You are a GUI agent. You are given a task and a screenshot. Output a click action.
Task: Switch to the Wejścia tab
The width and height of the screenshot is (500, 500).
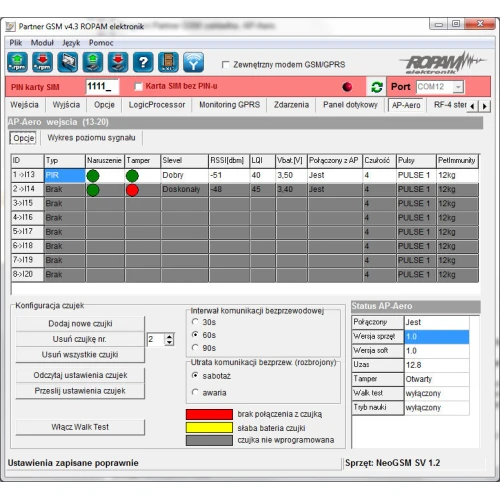(x=24, y=105)
